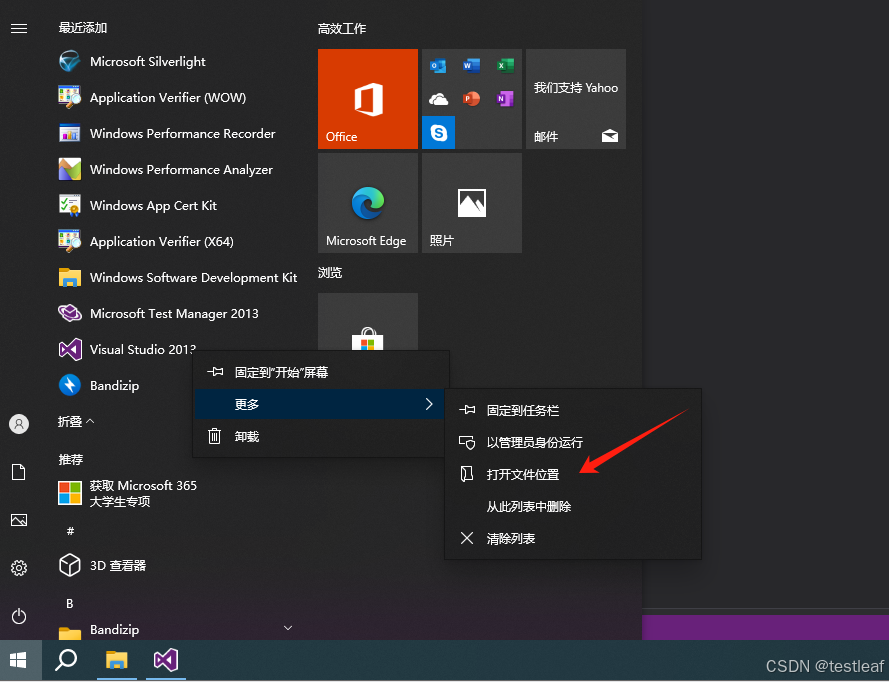This screenshot has height=682, width=889.
Task: Open the Microsoft Store tile
Action: (x=367, y=322)
